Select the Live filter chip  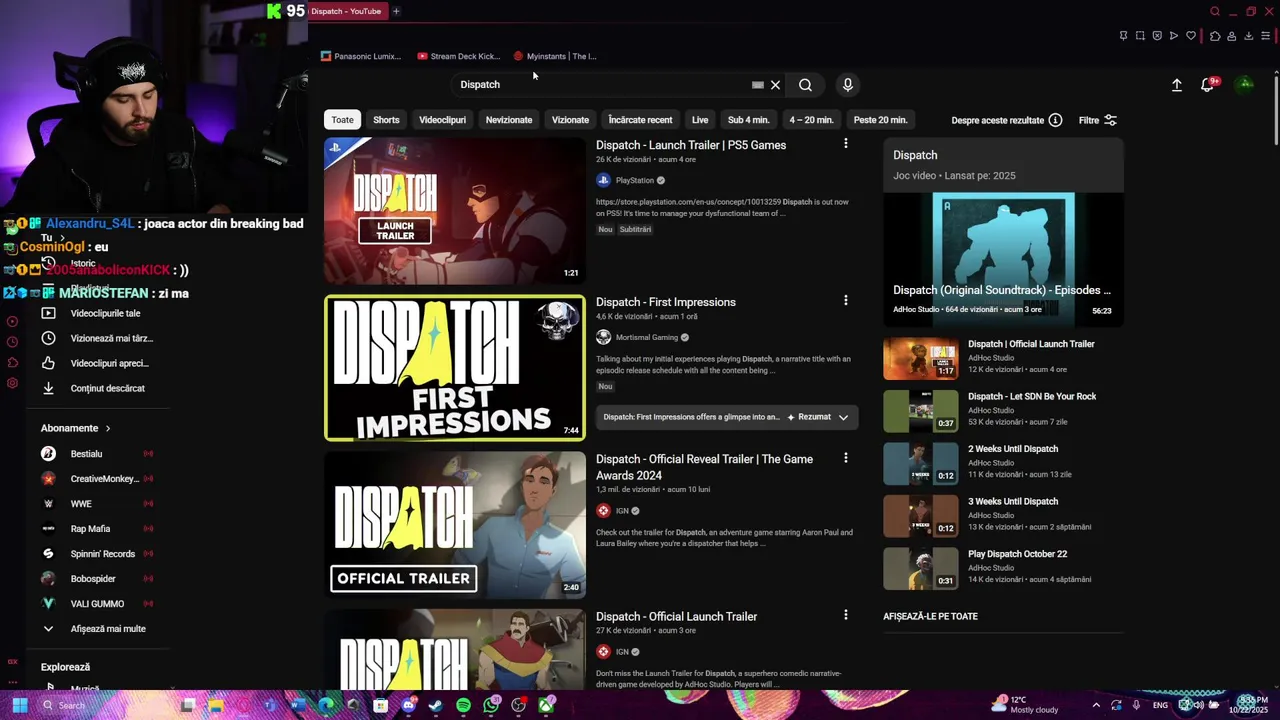[x=700, y=120]
